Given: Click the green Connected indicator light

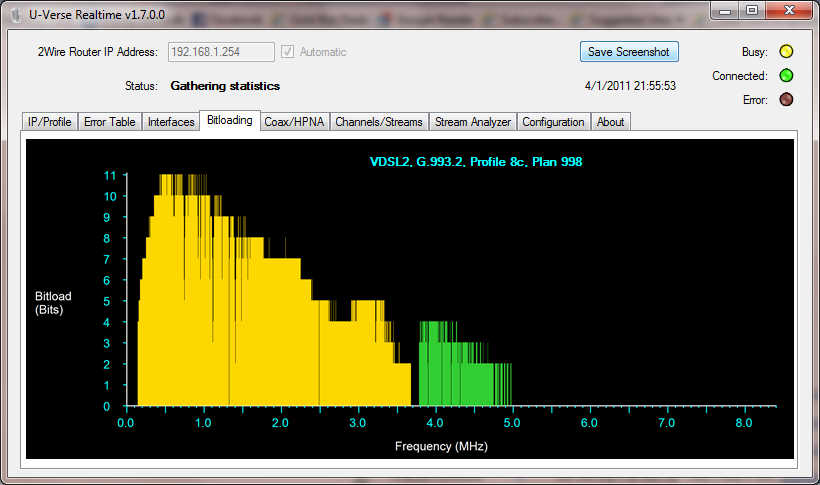Looking at the screenshot, I should [786, 76].
